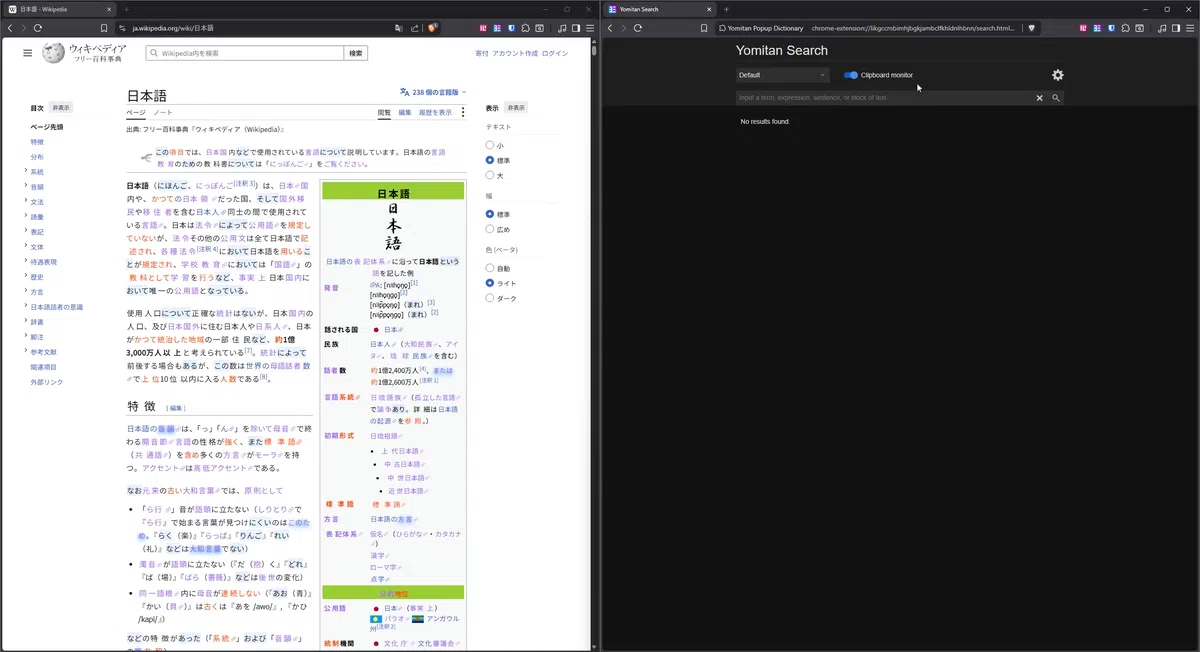Click the Bitwarden shield extension in Wikipedia window
The image size is (1200, 652).
(511, 28)
